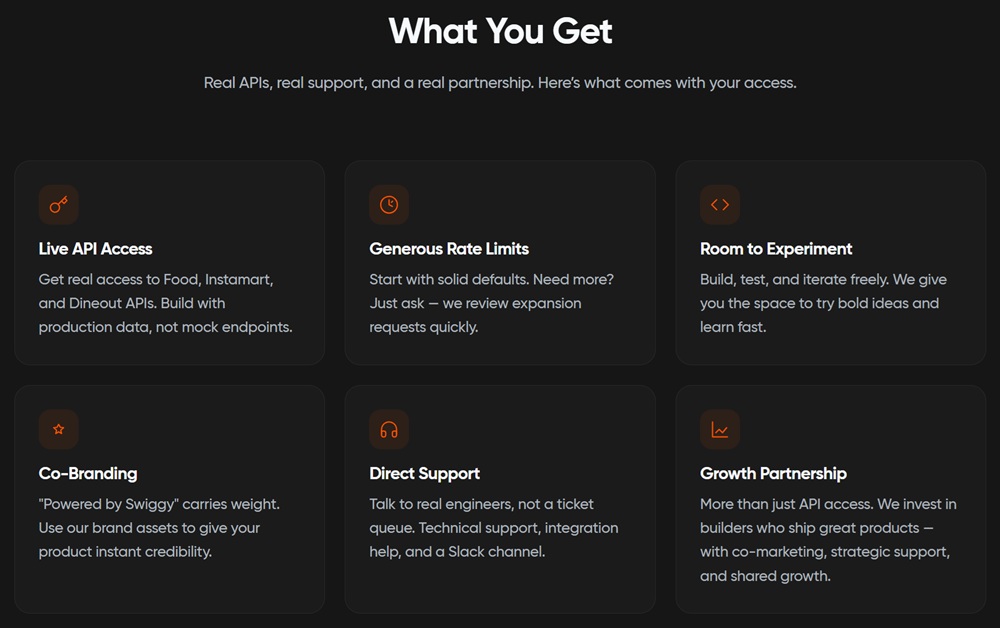The height and width of the screenshot is (628, 1000).
Task: Click the star icon for Co-Branding
Action: click(x=59, y=430)
